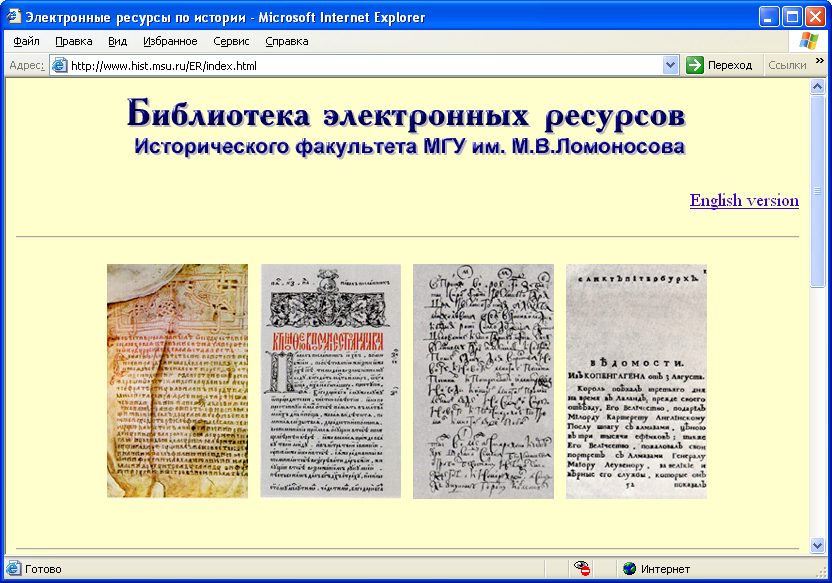Click the Адрес label
Screen dimensions: 832x583
[x=27, y=65]
